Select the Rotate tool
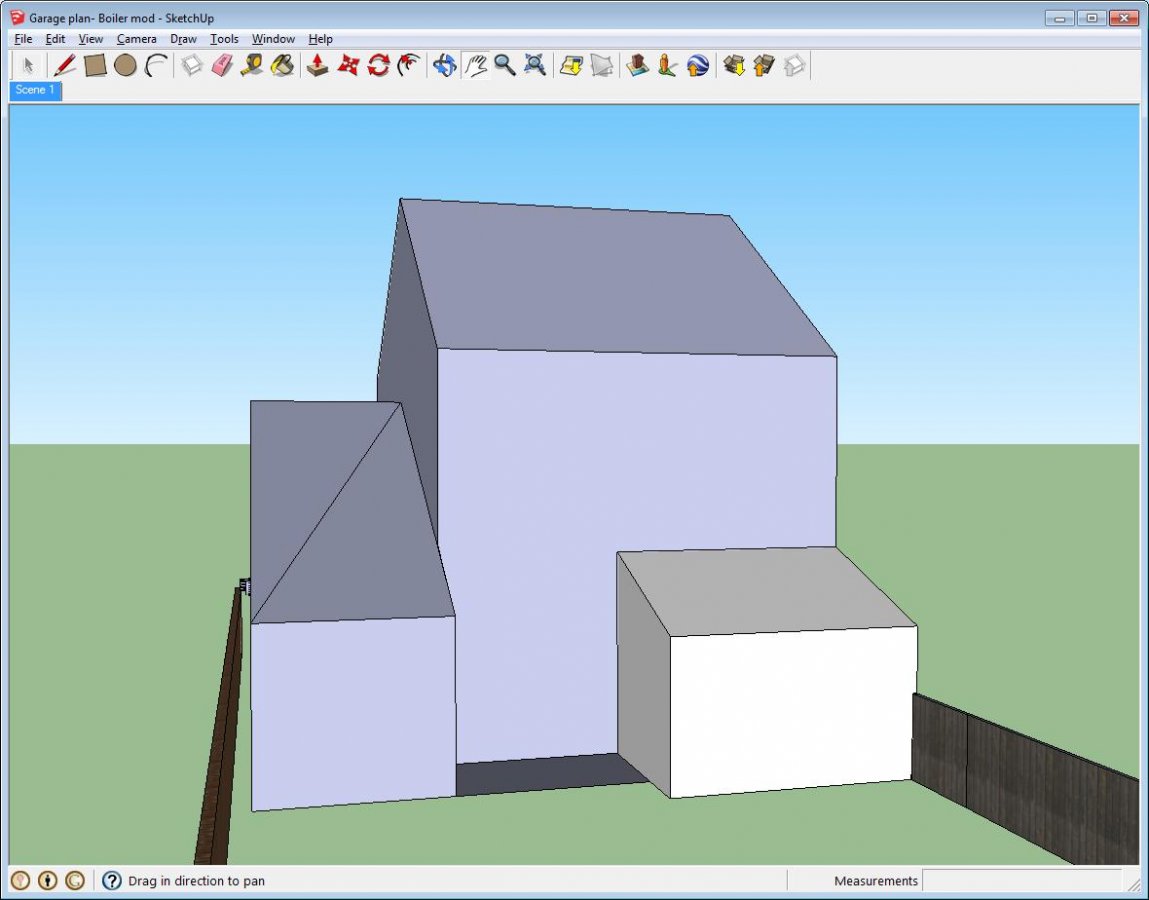 point(378,66)
